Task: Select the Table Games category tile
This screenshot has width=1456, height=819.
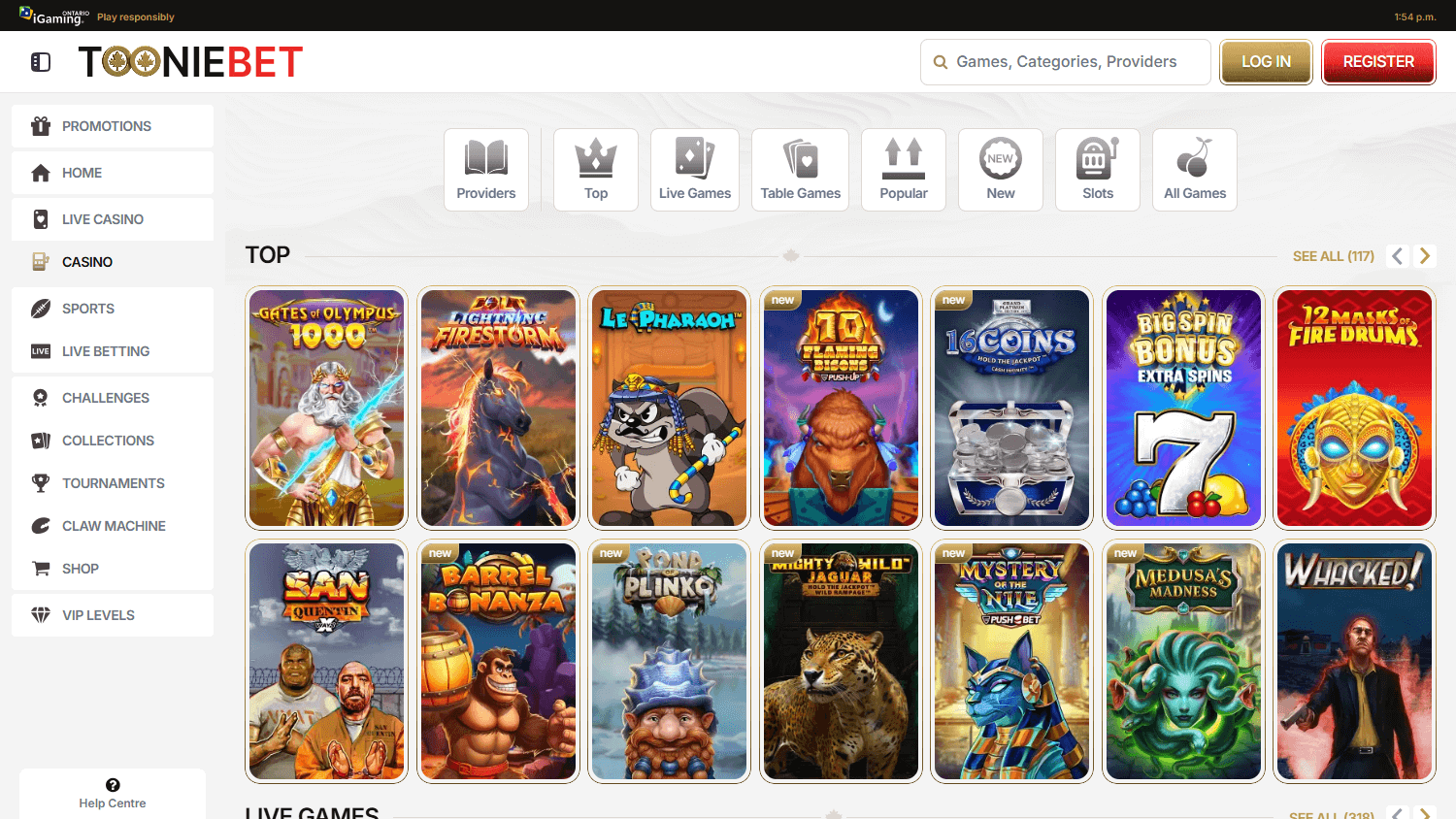Action: (x=801, y=170)
